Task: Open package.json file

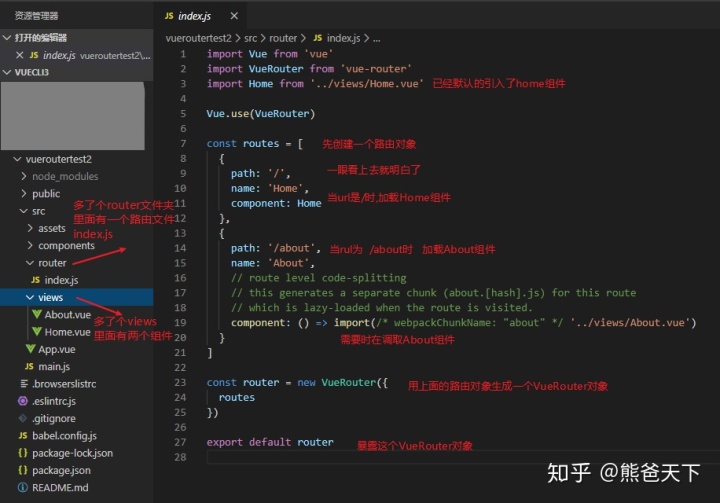Action: (61, 470)
